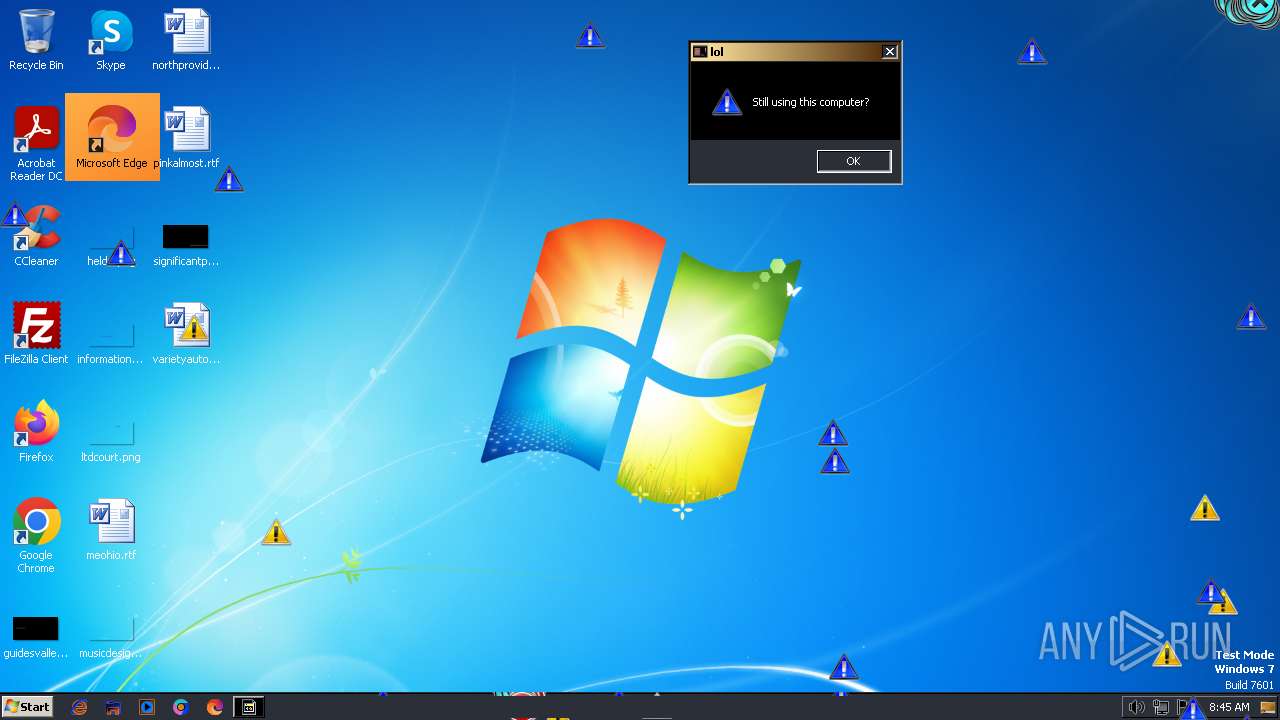Image resolution: width=1280 pixels, height=720 pixels.
Task: Click the 8:45 AM taskbar clock
Action: 1229,707
